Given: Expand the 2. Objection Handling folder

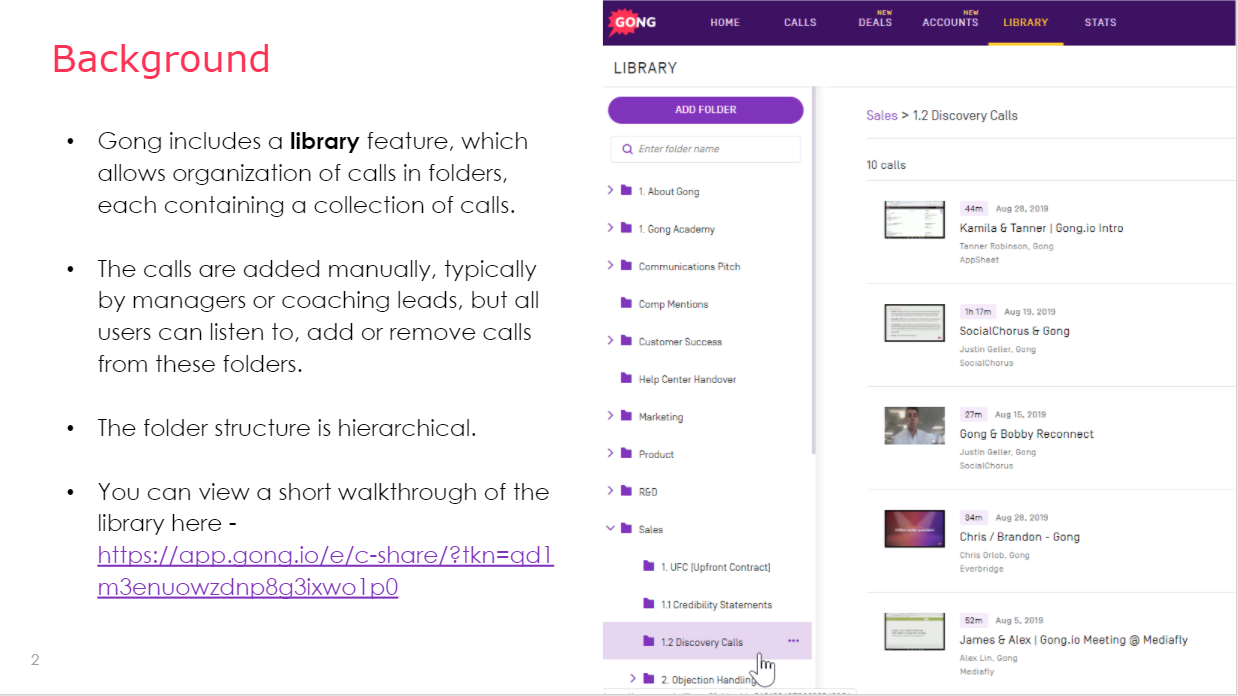Looking at the screenshot, I should pyautogui.click(x=633, y=678).
